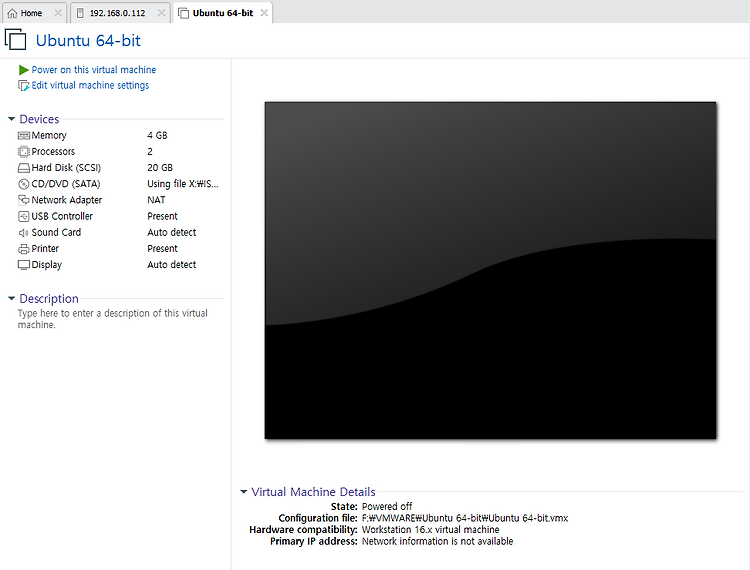Click Printer value Present
The width and height of the screenshot is (750, 570).
click(162, 249)
